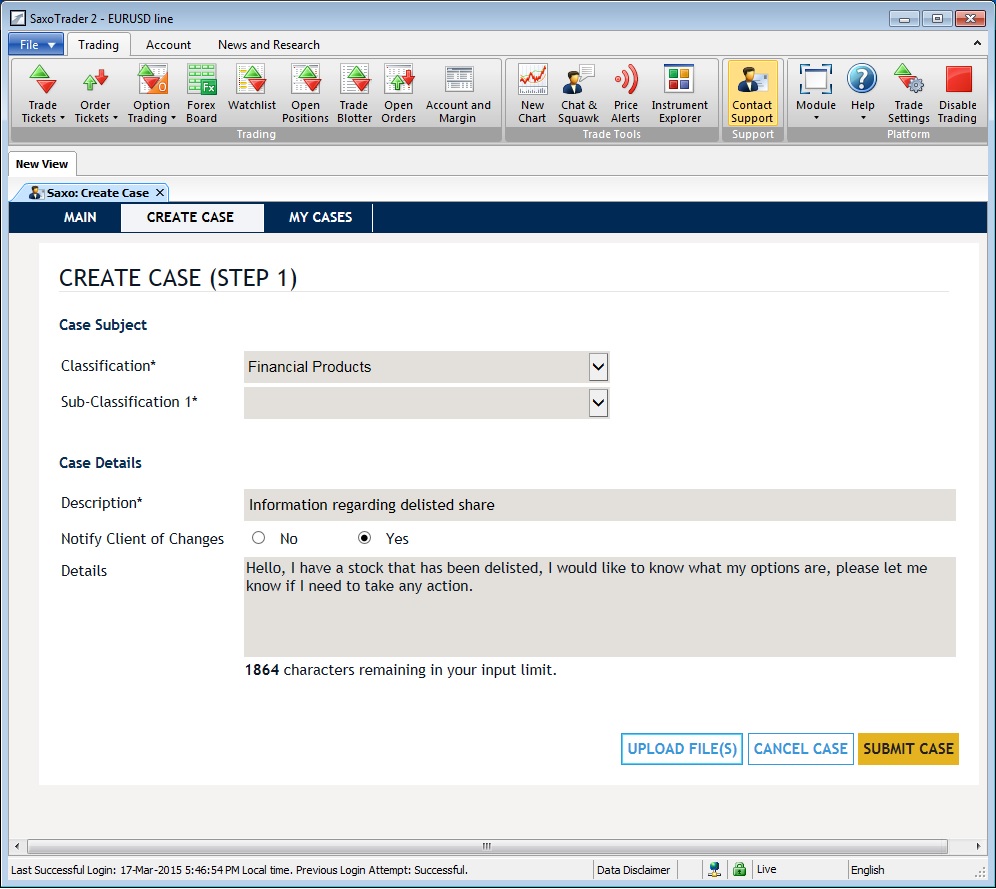
Task: Launch Option Trading
Action: (151, 94)
